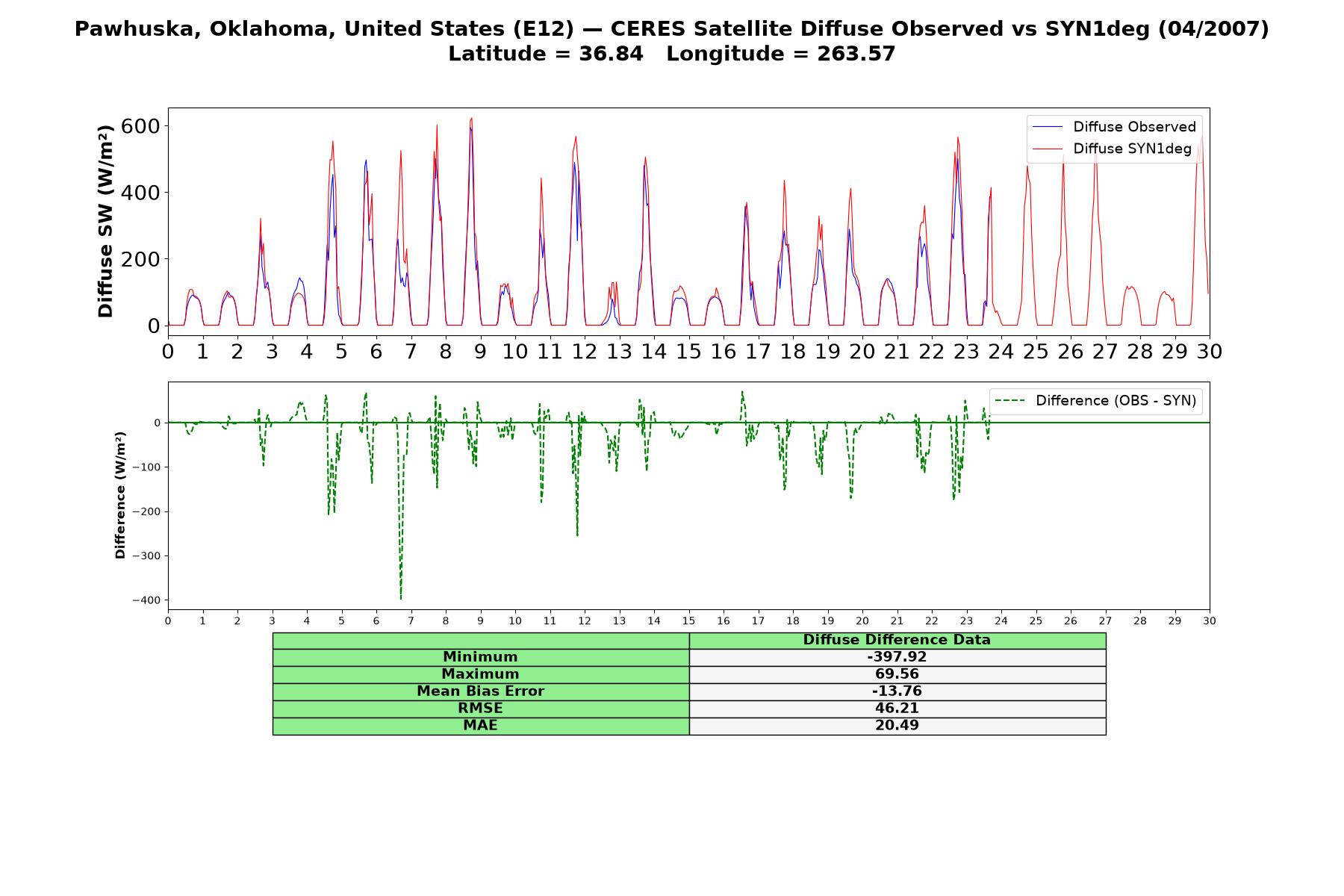Click the blue line swatch in legend
This screenshot has height=896, width=1344.
(1047, 128)
